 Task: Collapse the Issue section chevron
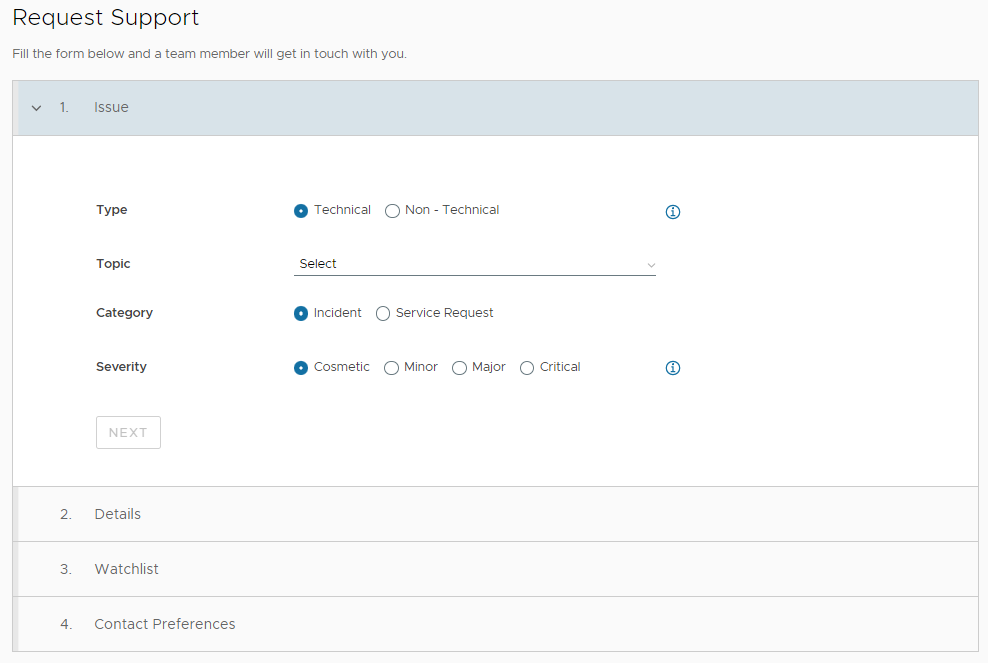pyautogui.click(x=37, y=108)
